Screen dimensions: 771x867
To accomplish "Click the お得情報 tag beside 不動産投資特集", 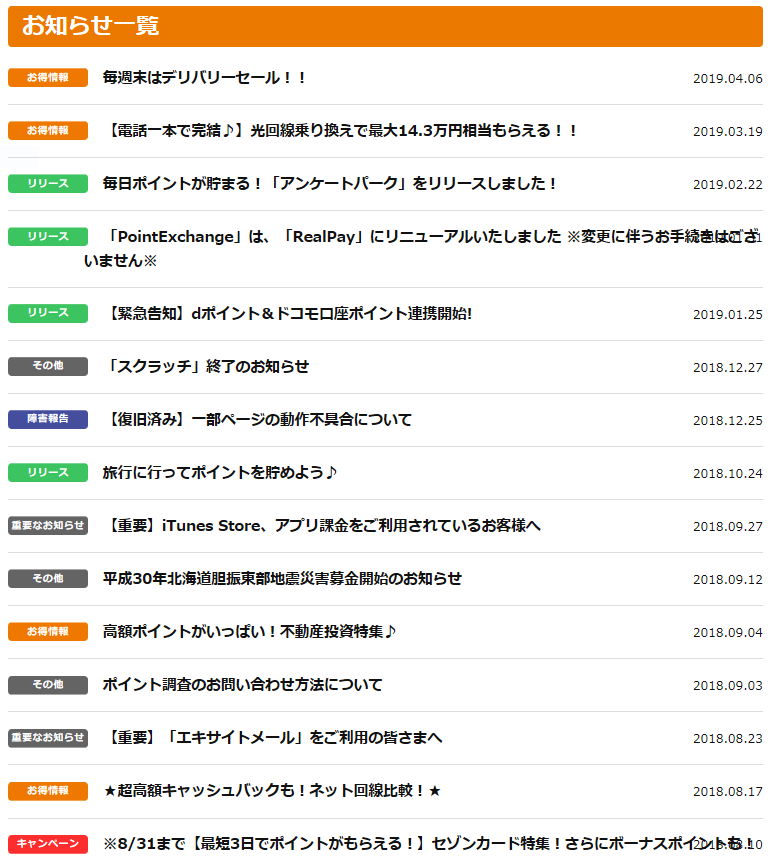I will point(48,631).
